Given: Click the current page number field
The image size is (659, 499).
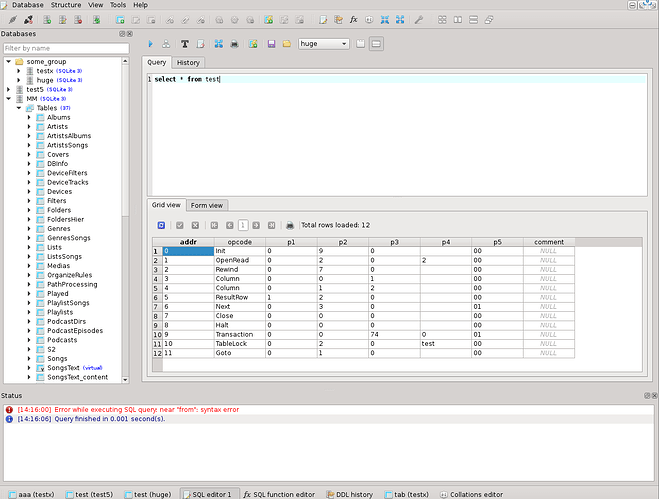Looking at the screenshot, I should click(243, 225).
